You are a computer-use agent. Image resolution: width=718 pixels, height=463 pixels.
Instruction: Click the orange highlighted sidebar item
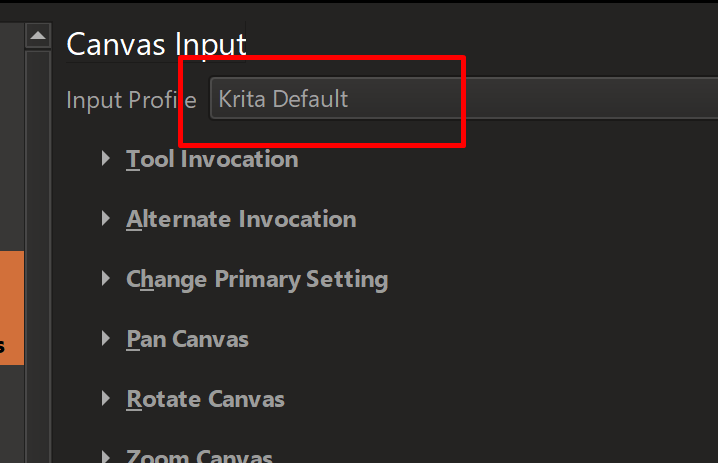click(x=11, y=308)
